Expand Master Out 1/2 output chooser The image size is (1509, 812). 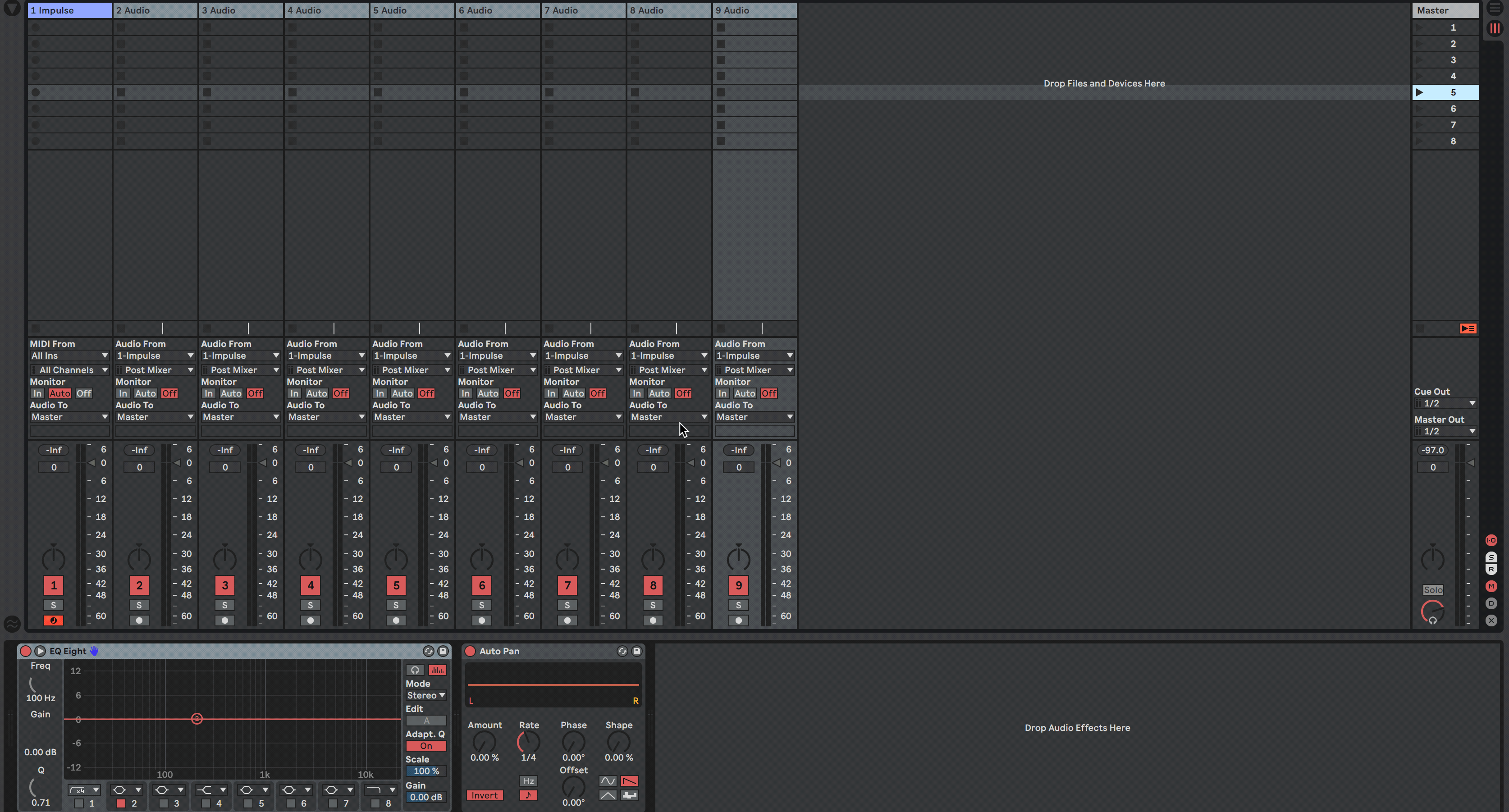[x=1445, y=431]
